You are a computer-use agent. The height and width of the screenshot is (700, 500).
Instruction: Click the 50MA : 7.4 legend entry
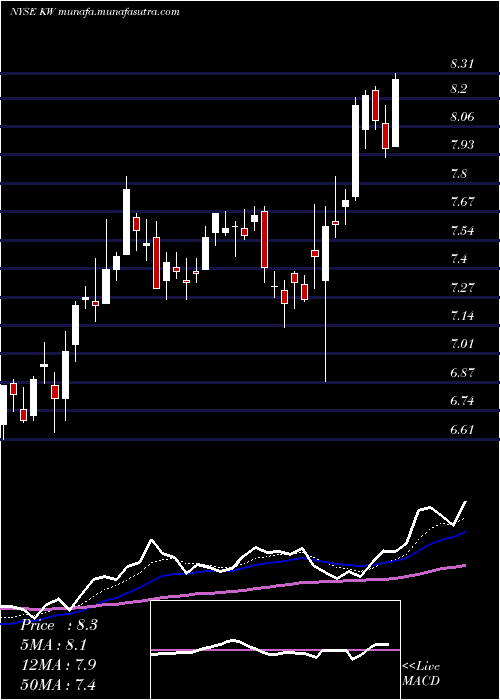(58, 684)
